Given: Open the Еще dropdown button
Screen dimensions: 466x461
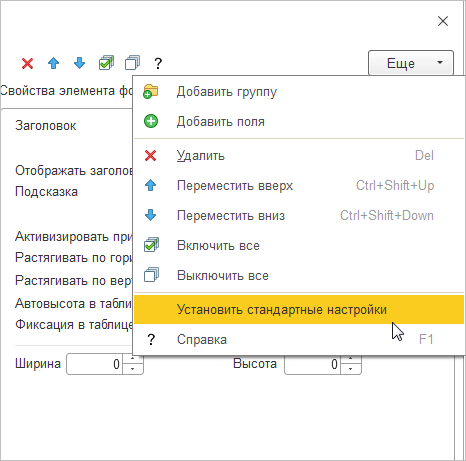Looking at the screenshot, I should [x=411, y=63].
